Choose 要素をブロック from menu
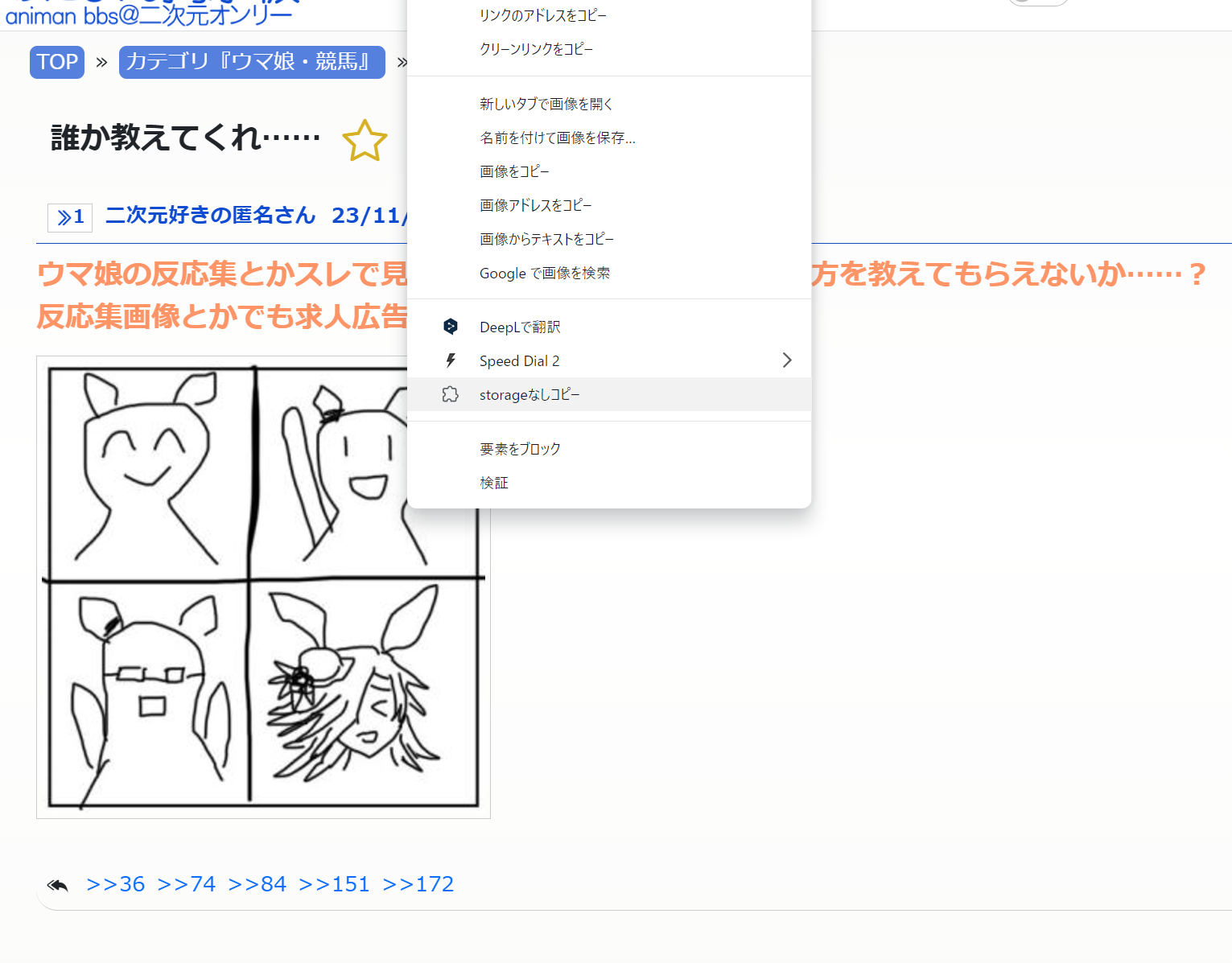 click(609, 448)
